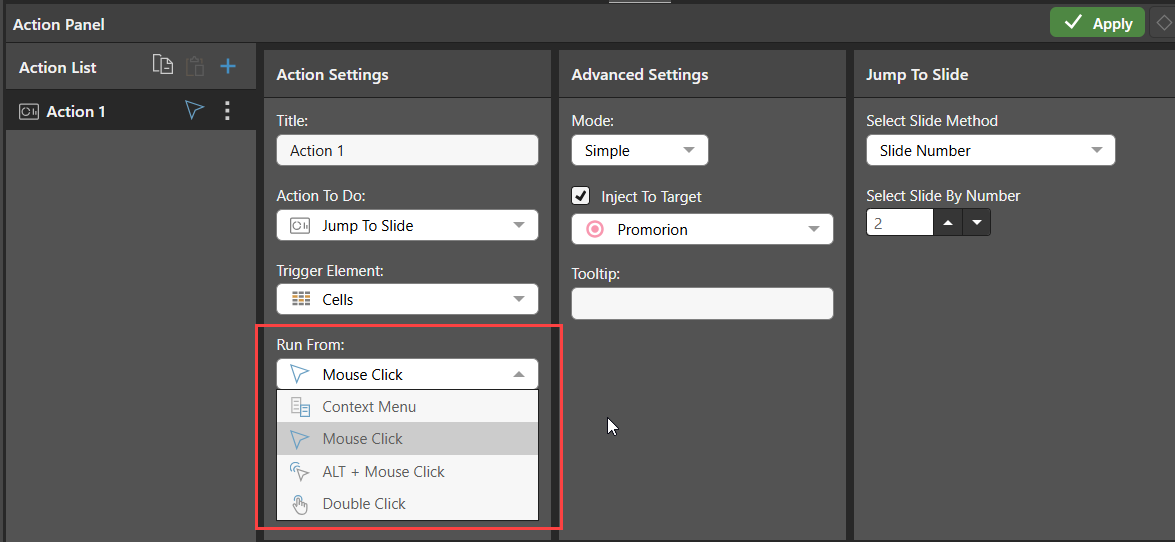Screen dimensions: 1175x542
Task: Open the three-dot menu for Action 1
Action: [x=228, y=112]
